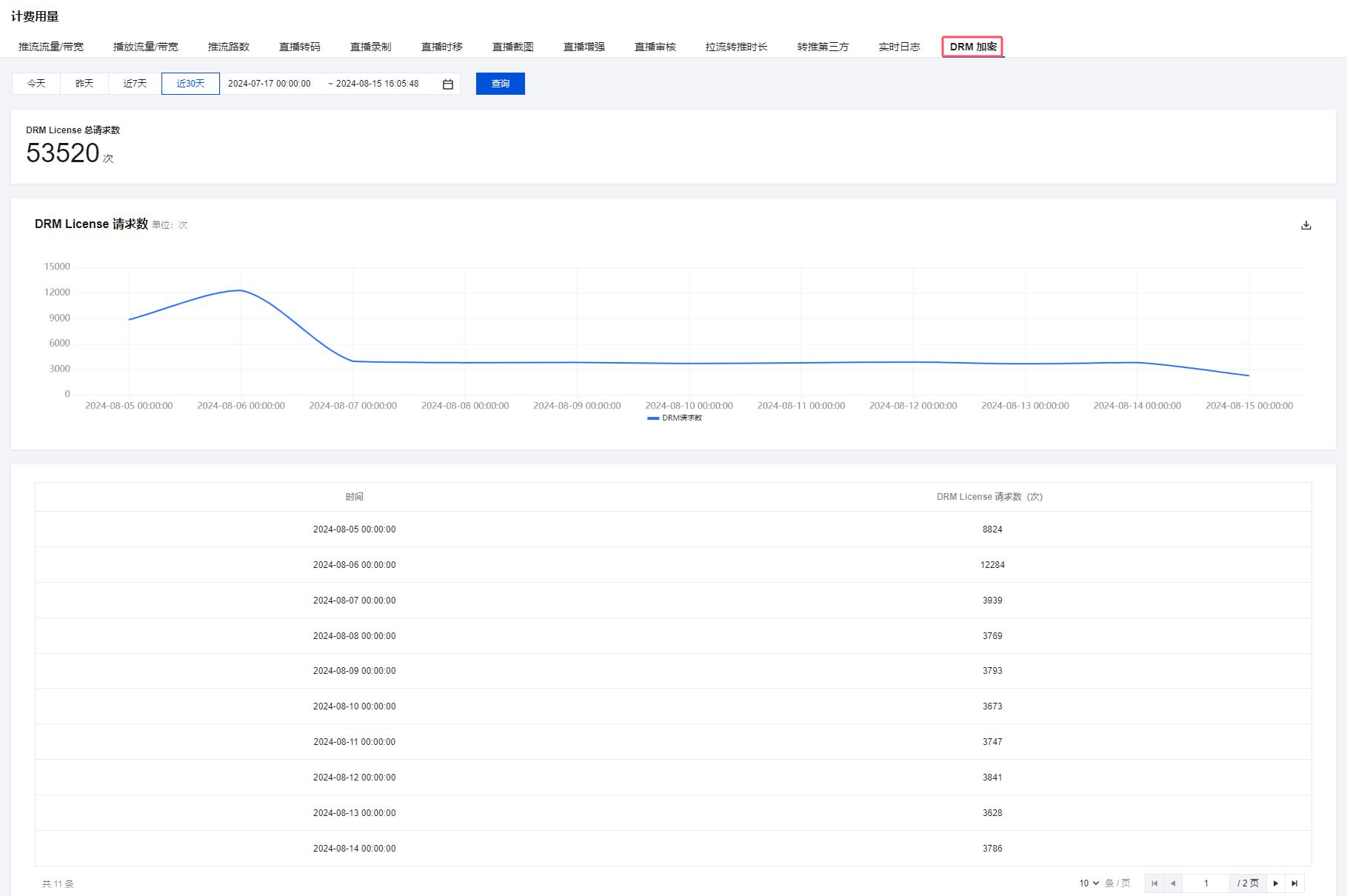Expand the rows-per-page dropdown

point(1089,883)
